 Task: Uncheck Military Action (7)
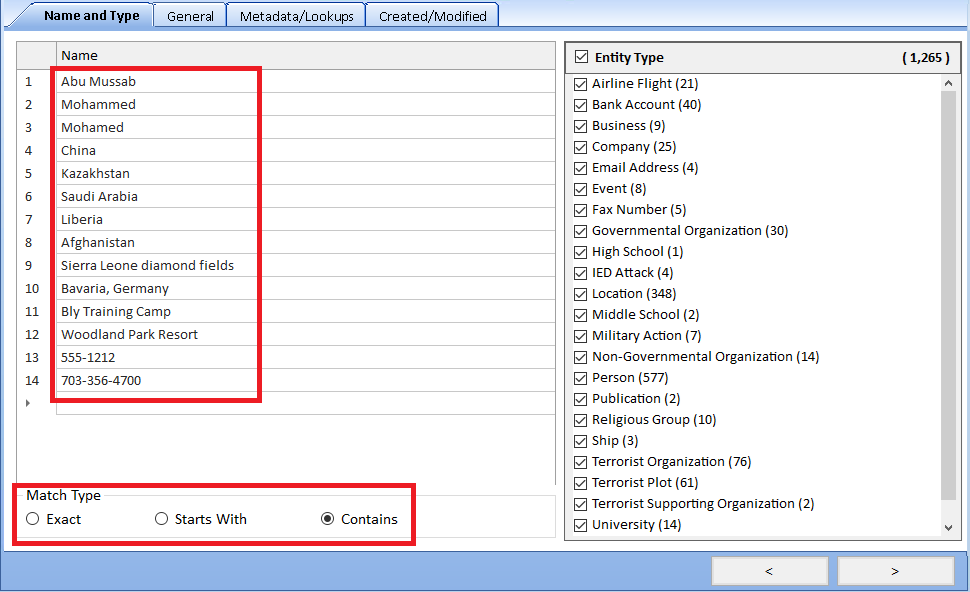click(580, 337)
